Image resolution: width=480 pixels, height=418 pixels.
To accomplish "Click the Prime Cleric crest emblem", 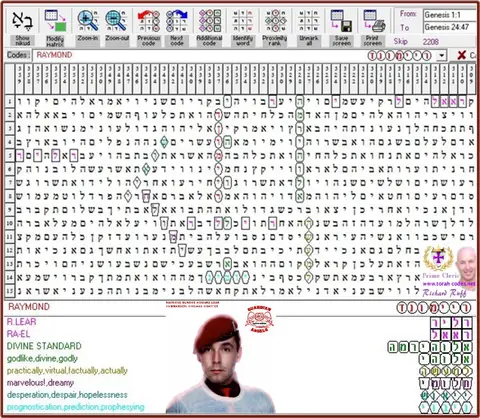I will (x=438, y=259).
